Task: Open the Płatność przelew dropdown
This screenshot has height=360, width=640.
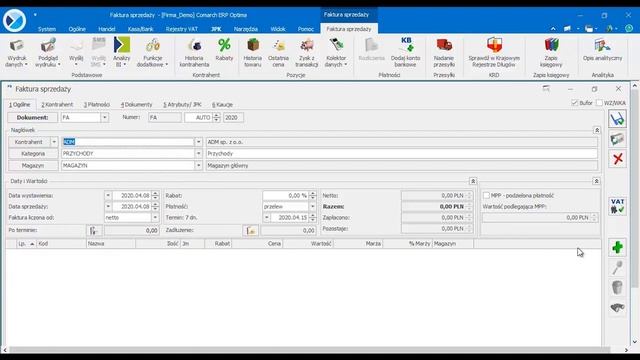Action: tap(312, 207)
